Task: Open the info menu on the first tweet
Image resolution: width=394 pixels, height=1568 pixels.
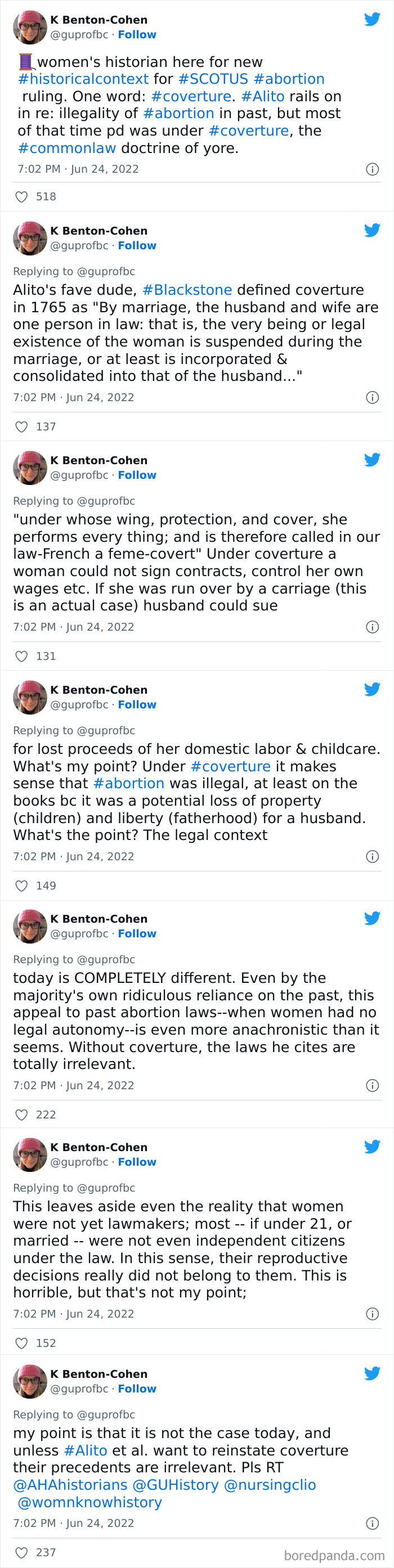Action: click(x=372, y=169)
